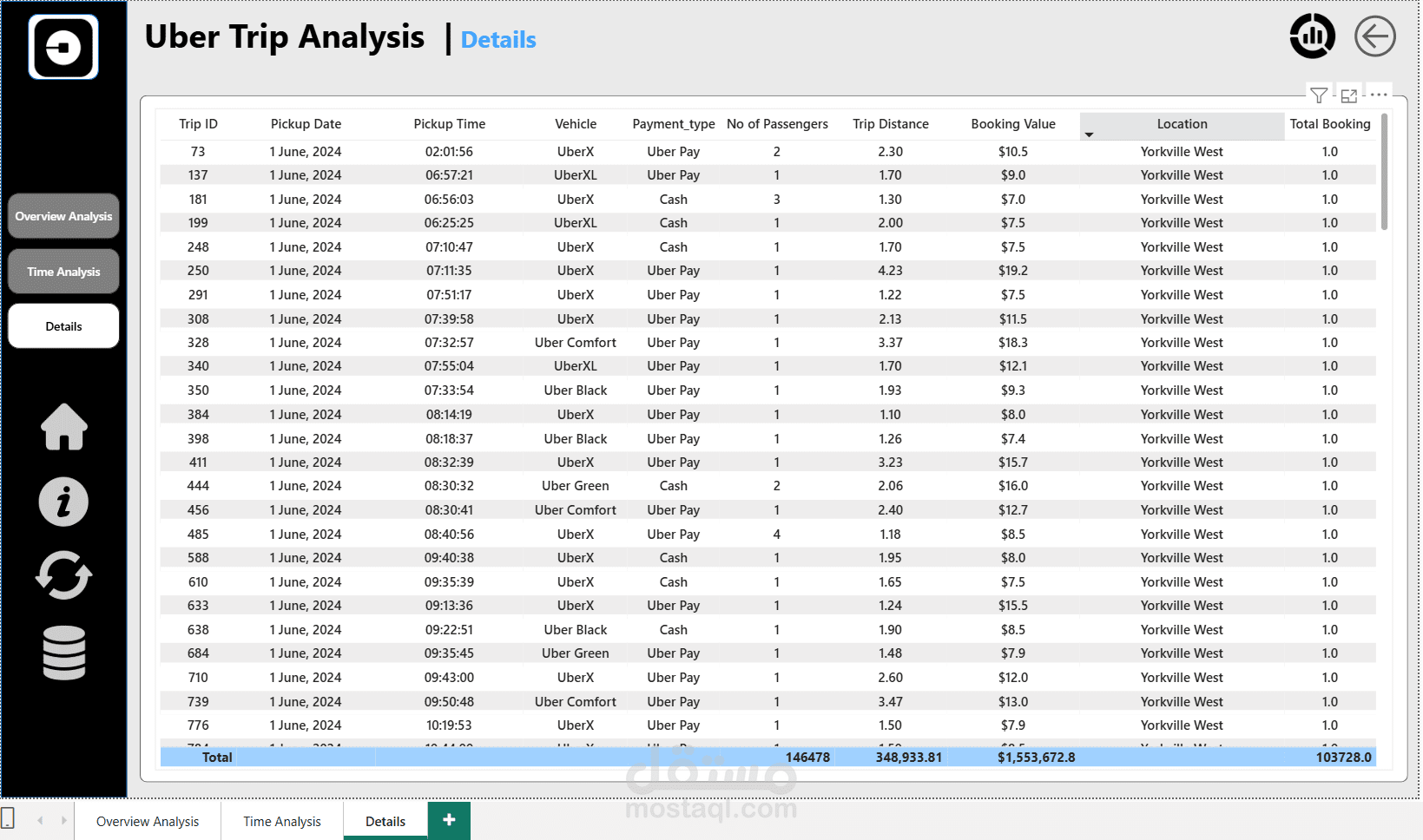Select Trip ID 73 cell
Viewport: 1423px width, 840px height.
(198, 152)
